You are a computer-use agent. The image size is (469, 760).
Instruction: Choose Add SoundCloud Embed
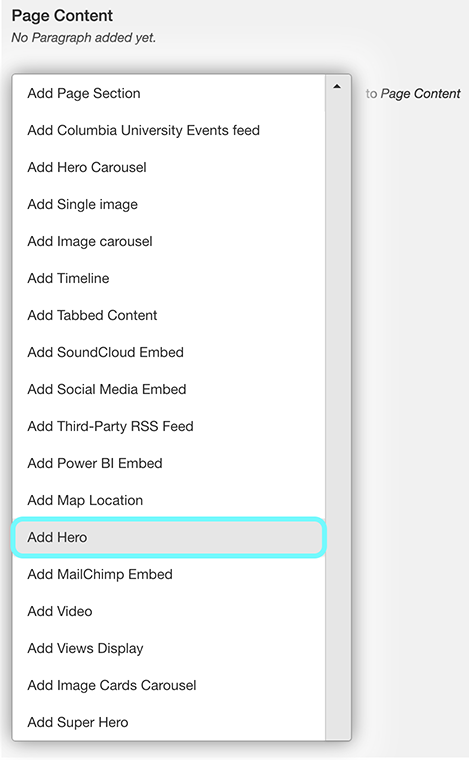point(169,352)
